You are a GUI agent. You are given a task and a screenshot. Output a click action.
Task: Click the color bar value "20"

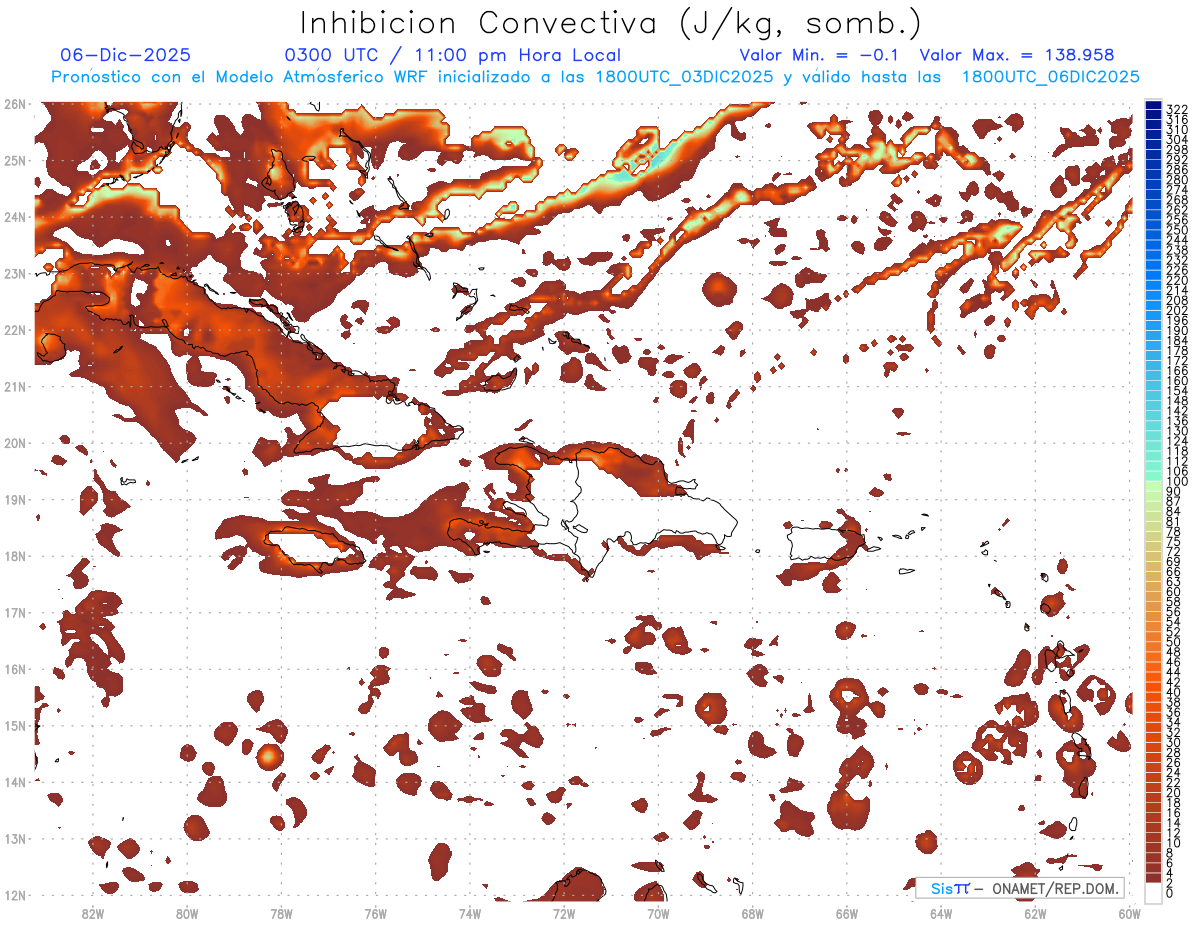[x=1173, y=792]
